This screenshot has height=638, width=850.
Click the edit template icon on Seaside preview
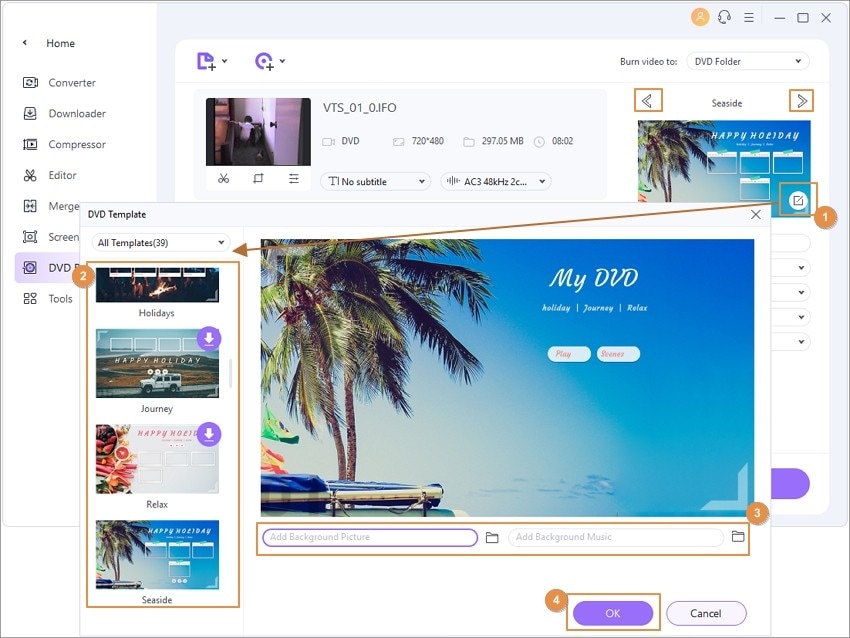point(797,201)
